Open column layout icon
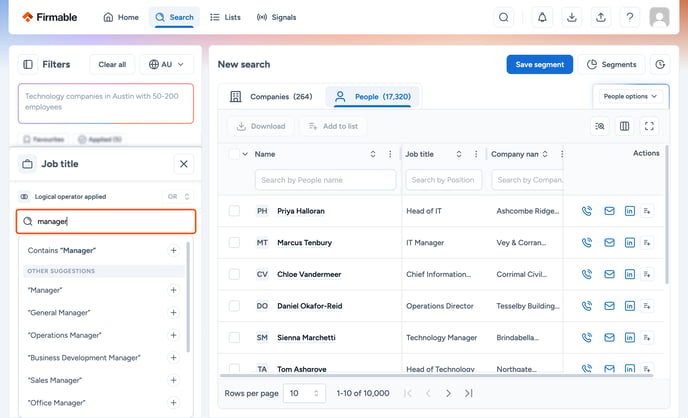 pos(624,126)
